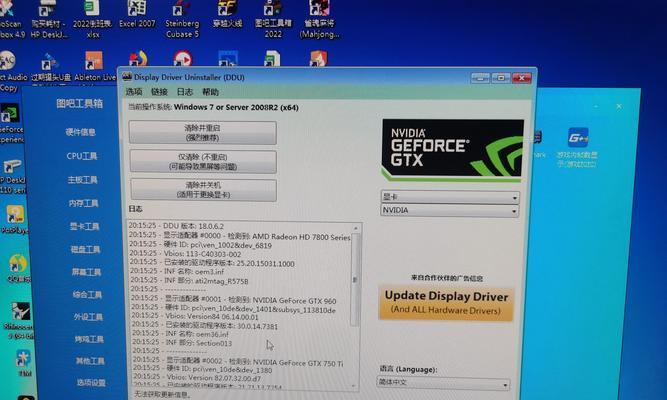667x400 pixels.
Task: Select the 磁盘工具 tab in 图吧工具箱
Action: tap(86, 249)
